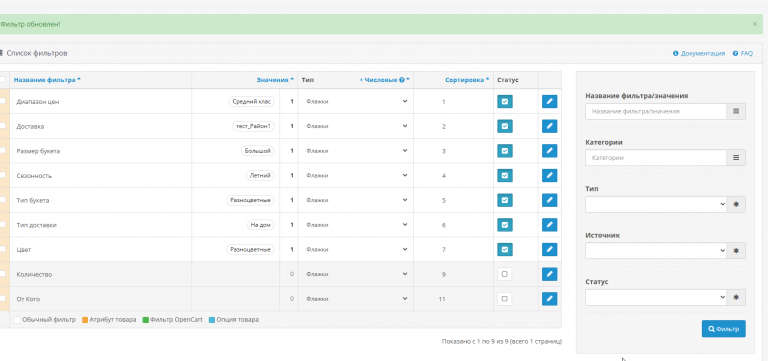Edit the Диапазон цен filter with pencil icon

point(549,101)
